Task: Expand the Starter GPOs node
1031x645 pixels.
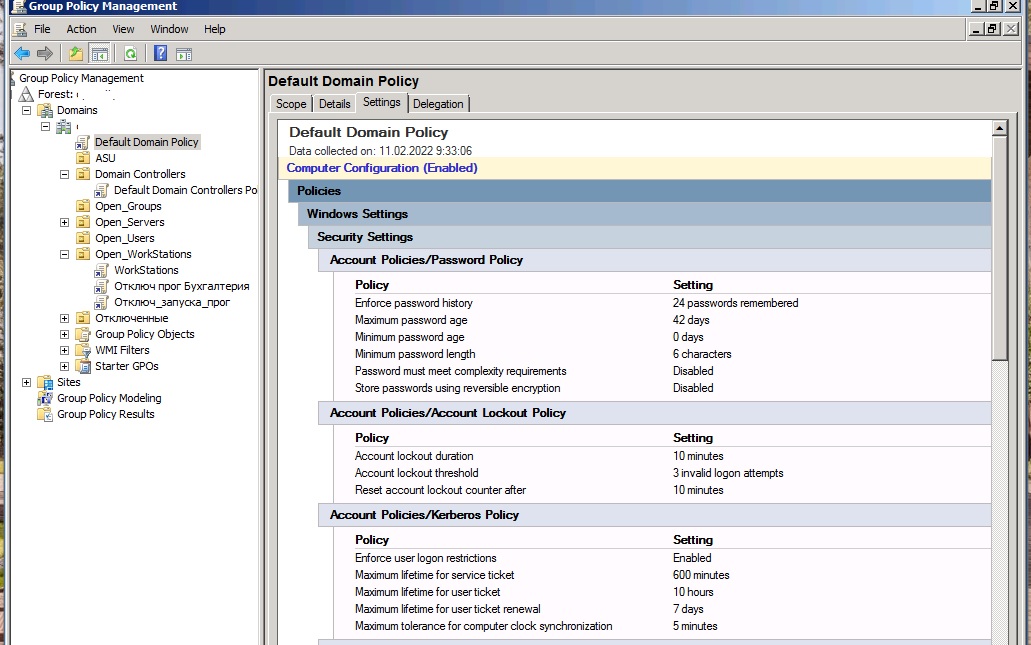Action: [x=64, y=366]
